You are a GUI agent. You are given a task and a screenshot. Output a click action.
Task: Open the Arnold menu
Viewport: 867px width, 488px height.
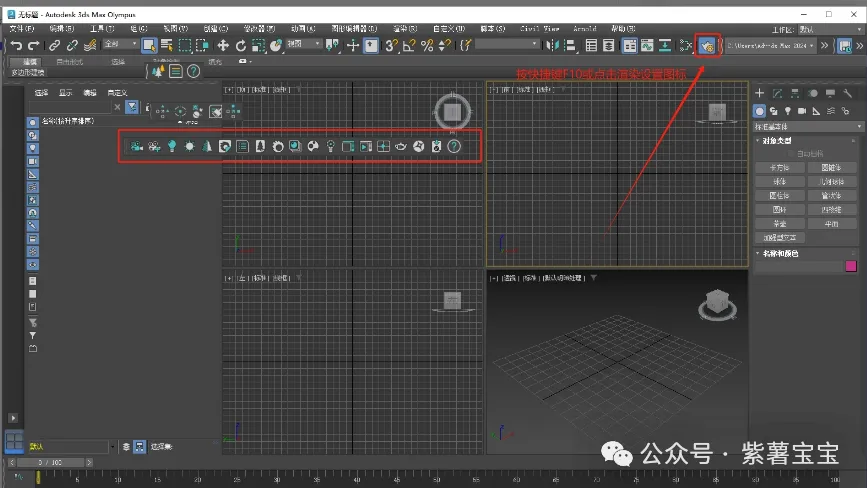tap(584, 29)
